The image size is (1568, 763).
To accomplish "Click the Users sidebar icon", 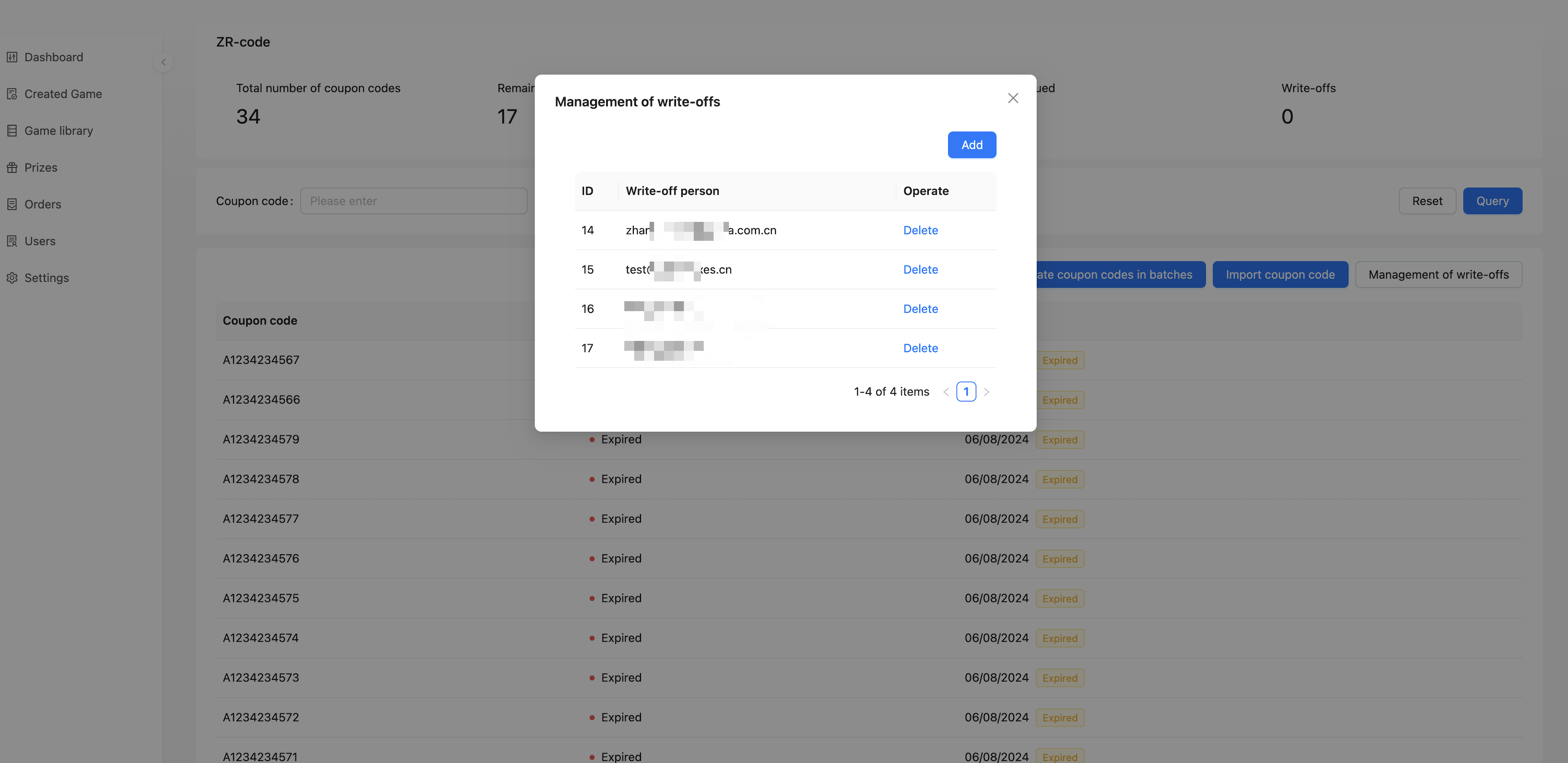I will (12, 241).
